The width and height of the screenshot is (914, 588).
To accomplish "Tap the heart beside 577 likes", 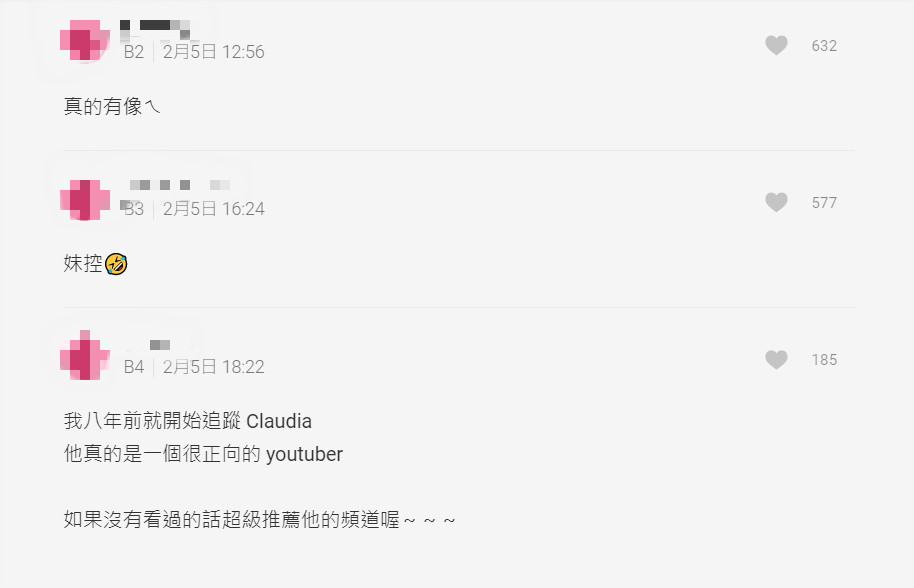I will click(x=776, y=202).
